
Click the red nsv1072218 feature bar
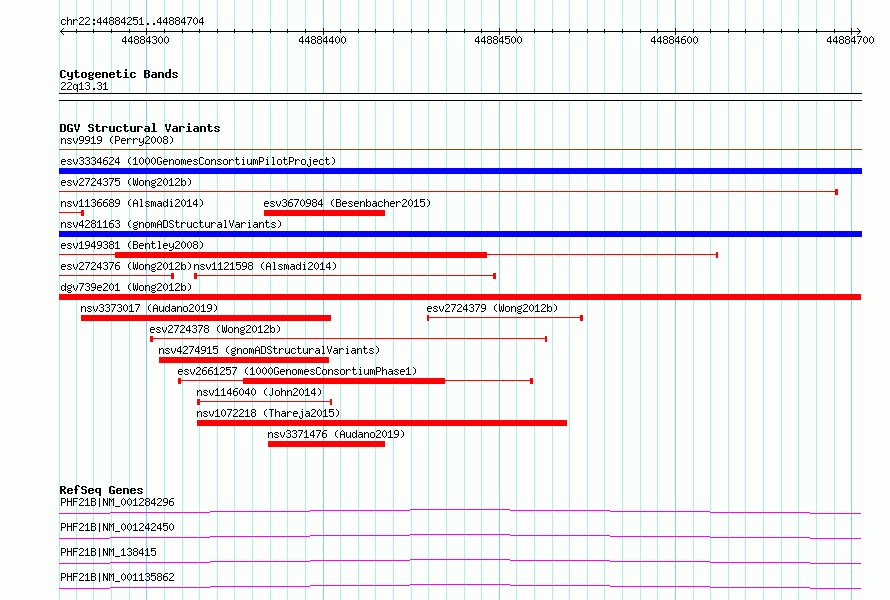click(x=382, y=423)
